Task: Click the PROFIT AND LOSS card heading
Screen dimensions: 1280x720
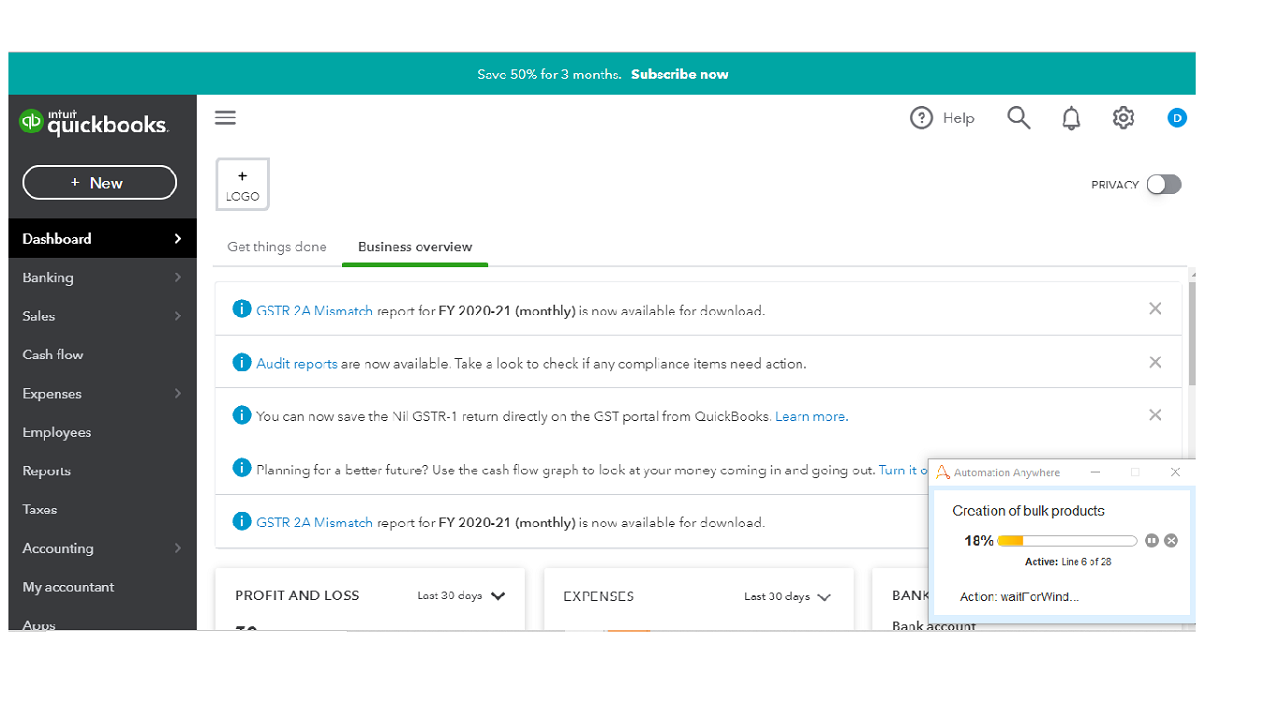Action: [x=297, y=596]
